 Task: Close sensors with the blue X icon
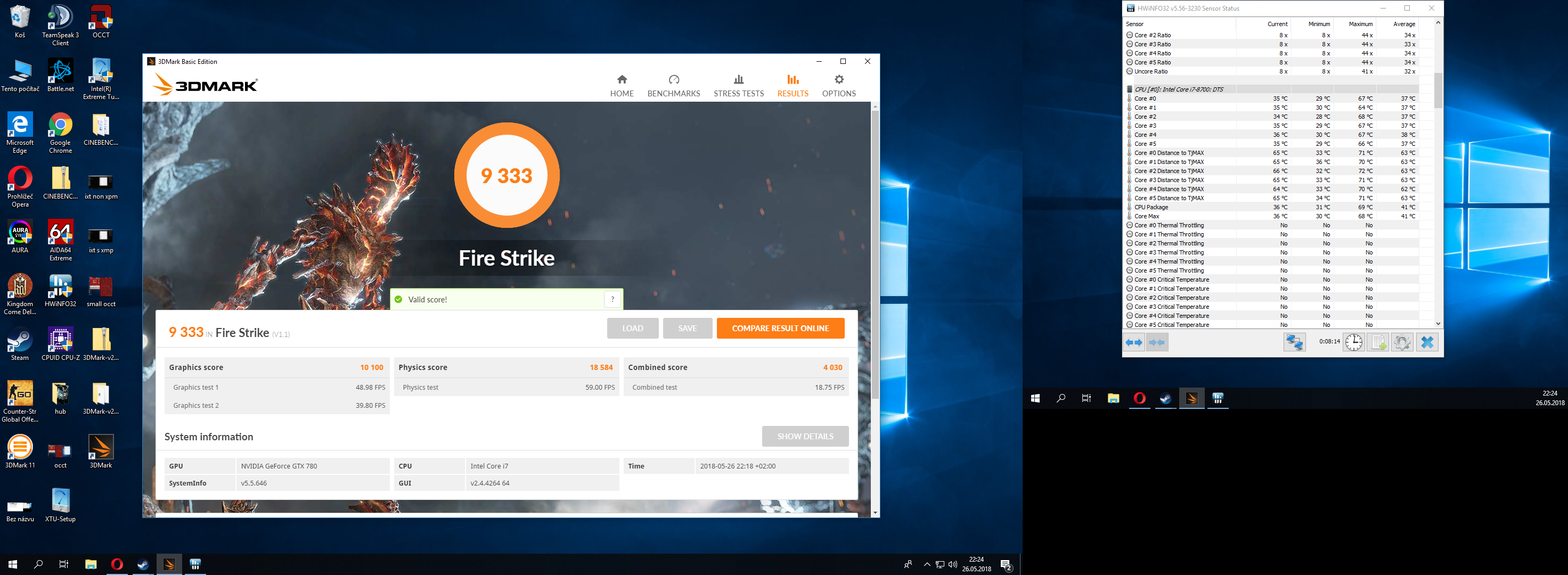(x=1427, y=342)
